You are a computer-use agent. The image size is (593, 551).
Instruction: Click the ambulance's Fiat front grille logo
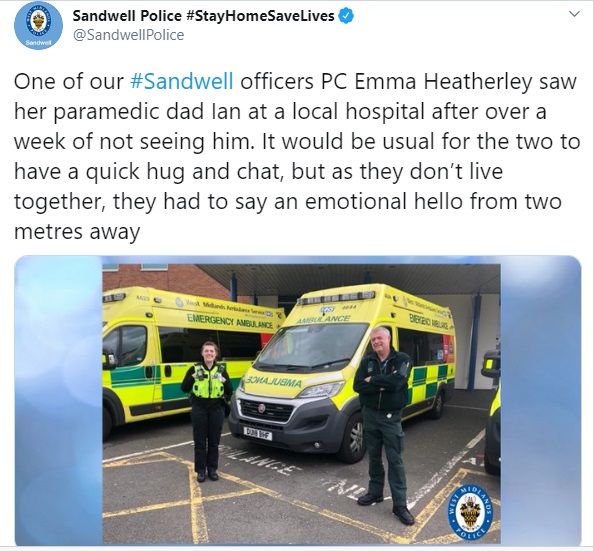(x=262, y=408)
